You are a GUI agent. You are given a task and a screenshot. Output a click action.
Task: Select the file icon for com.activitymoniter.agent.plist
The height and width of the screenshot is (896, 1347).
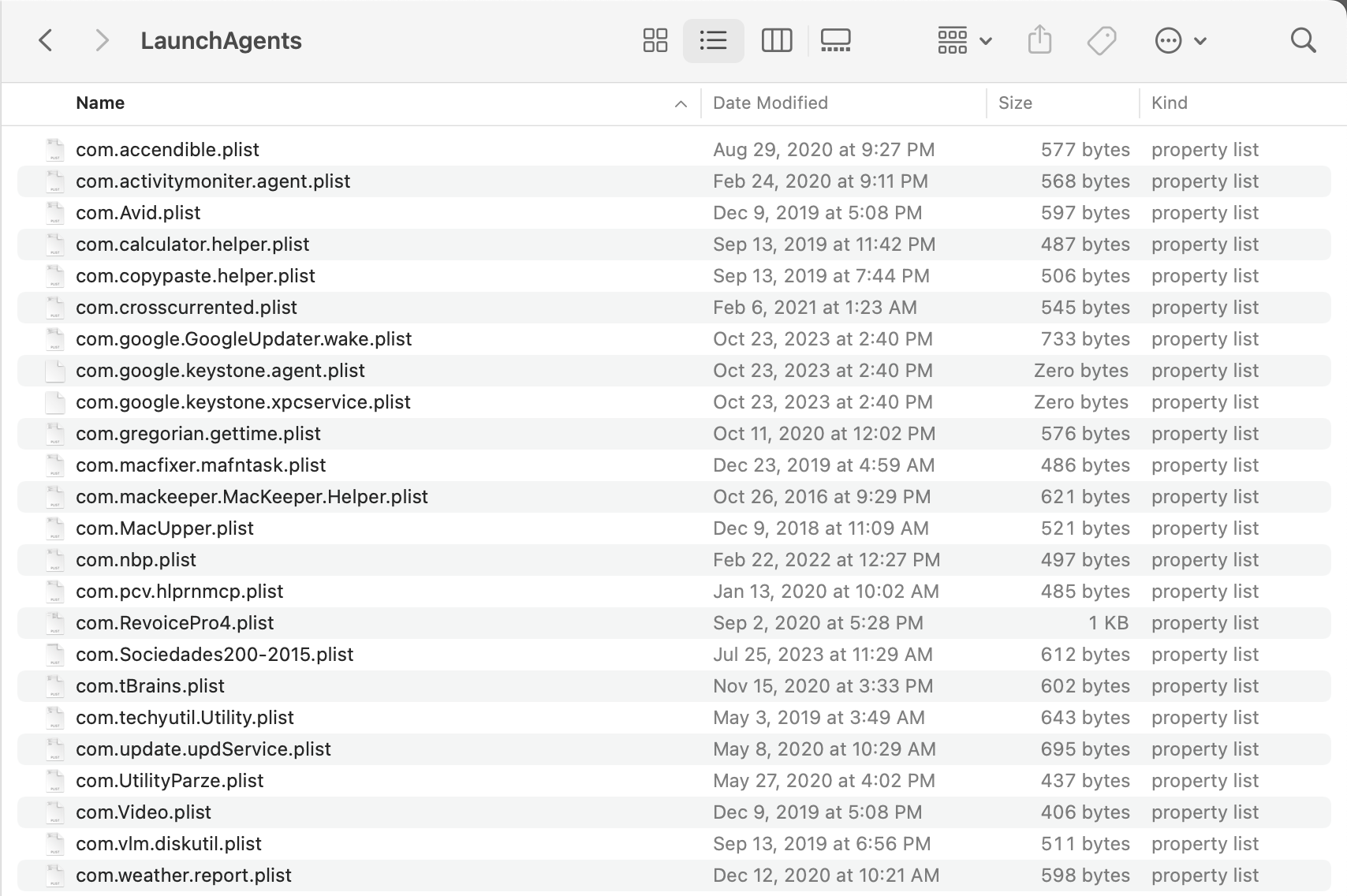click(55, 181)
